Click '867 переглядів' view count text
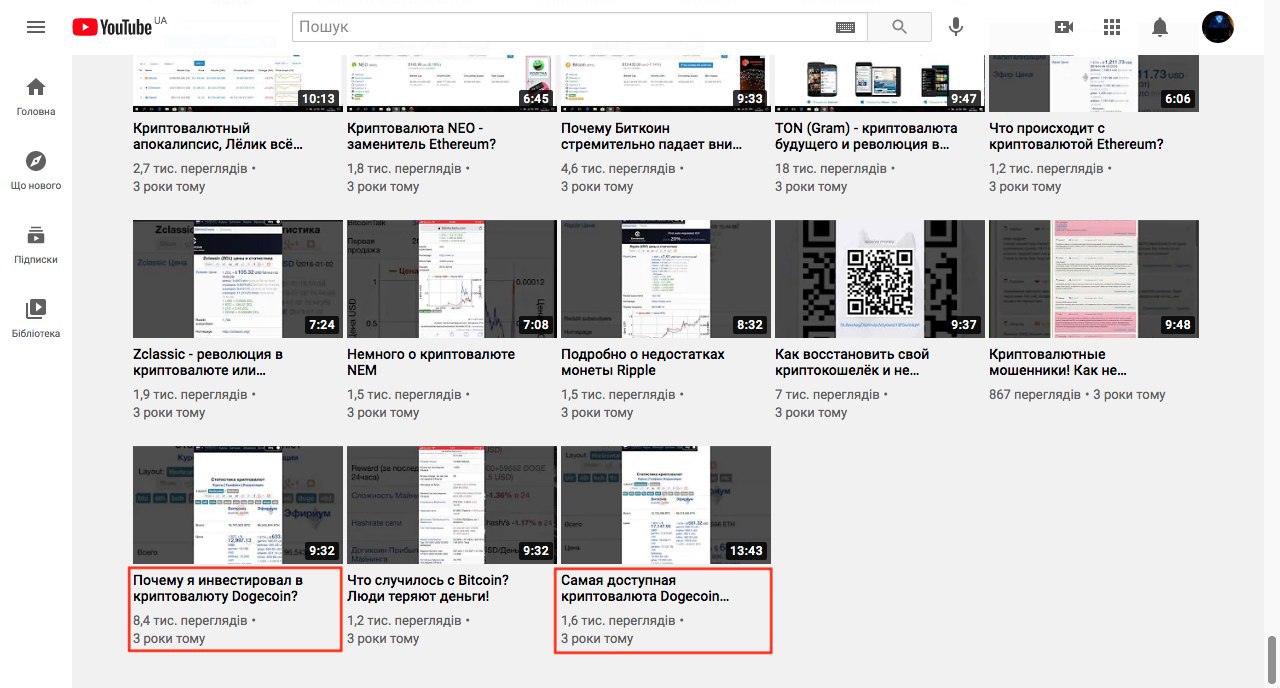The image size is (1280, 688). [1035, 395]
